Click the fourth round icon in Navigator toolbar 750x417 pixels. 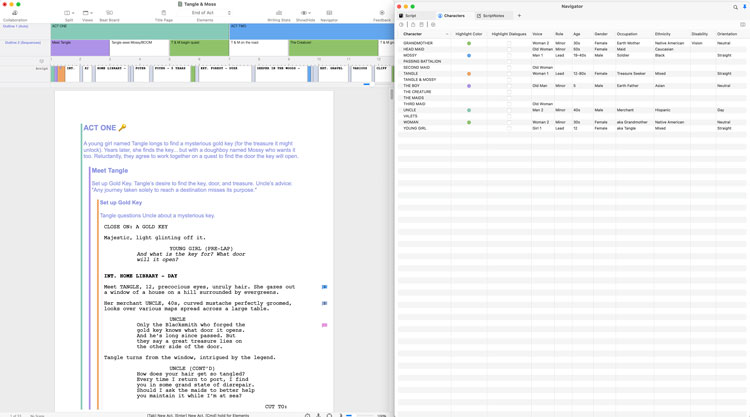[x=433, y=24]
